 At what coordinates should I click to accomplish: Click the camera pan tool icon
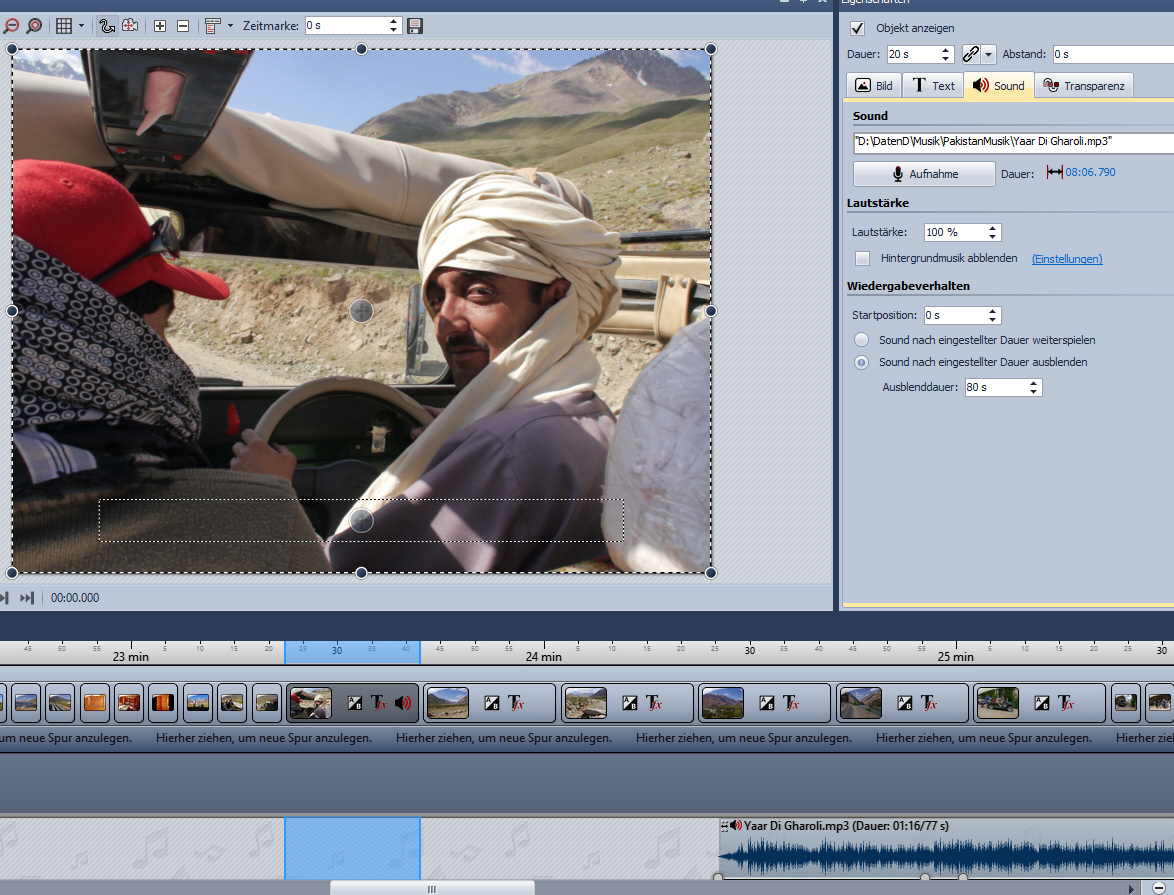130,26
